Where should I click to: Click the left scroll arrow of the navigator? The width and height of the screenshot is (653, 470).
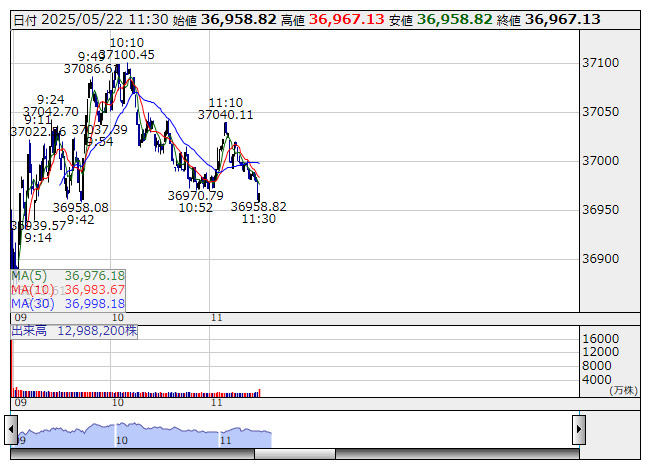pos(11,430)
